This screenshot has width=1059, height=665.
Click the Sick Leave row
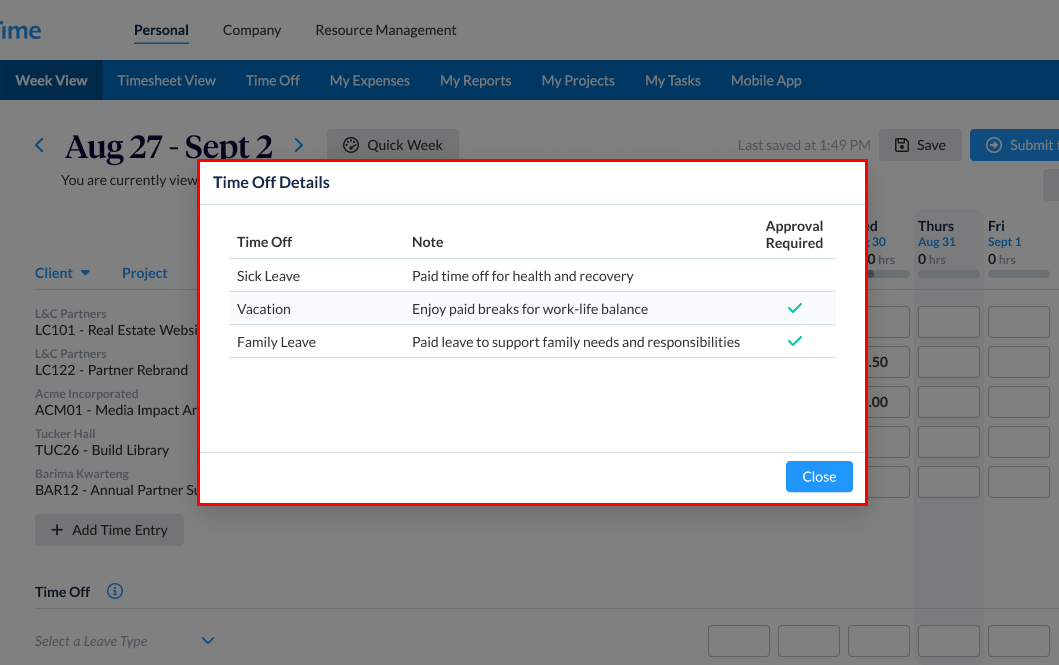point(532,275)
